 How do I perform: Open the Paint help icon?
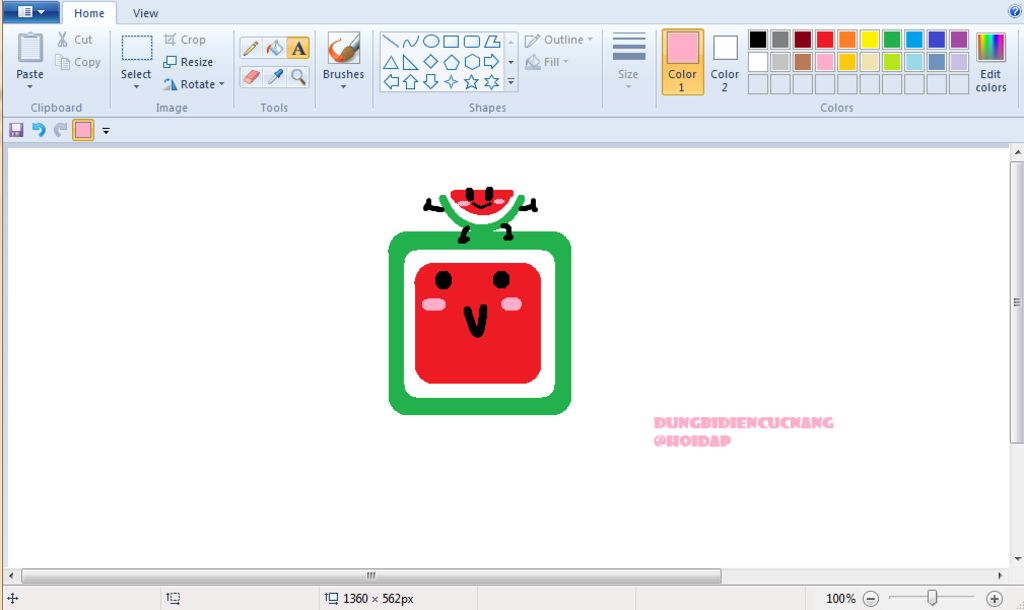click(1016, 10)
